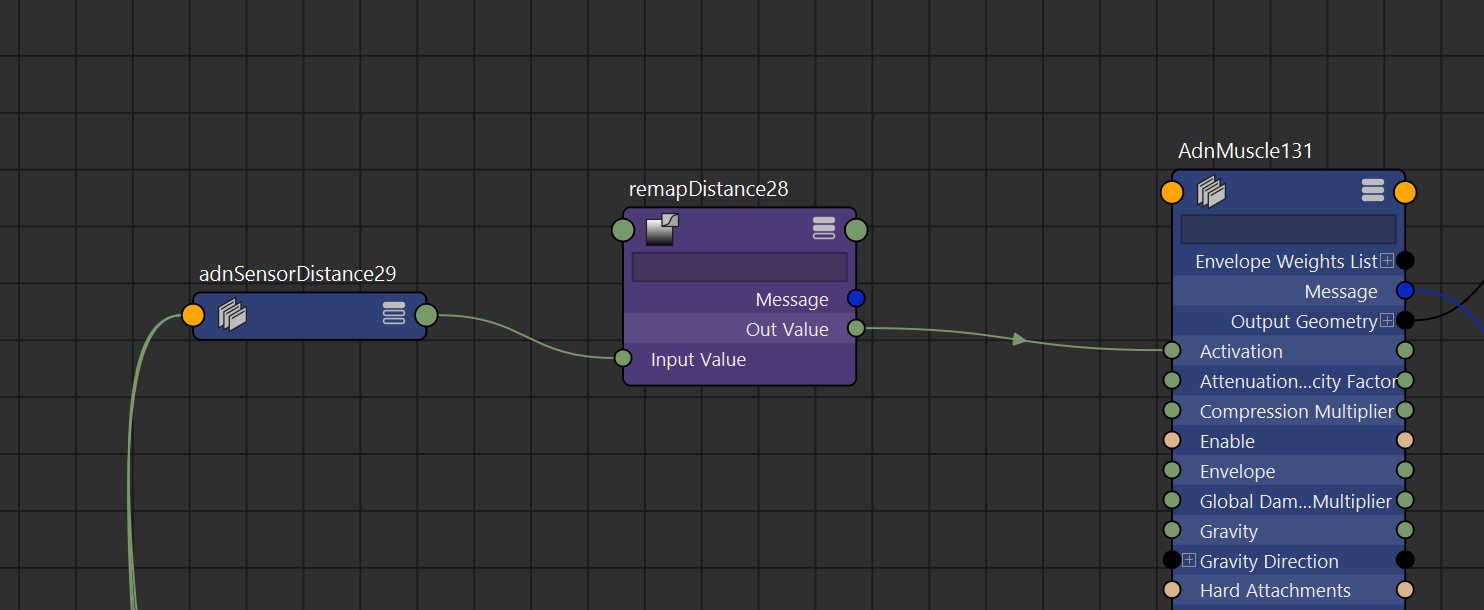Select the Envelope Weights List label
Screen dimensions: 1484x610
tap(1286, 261)
